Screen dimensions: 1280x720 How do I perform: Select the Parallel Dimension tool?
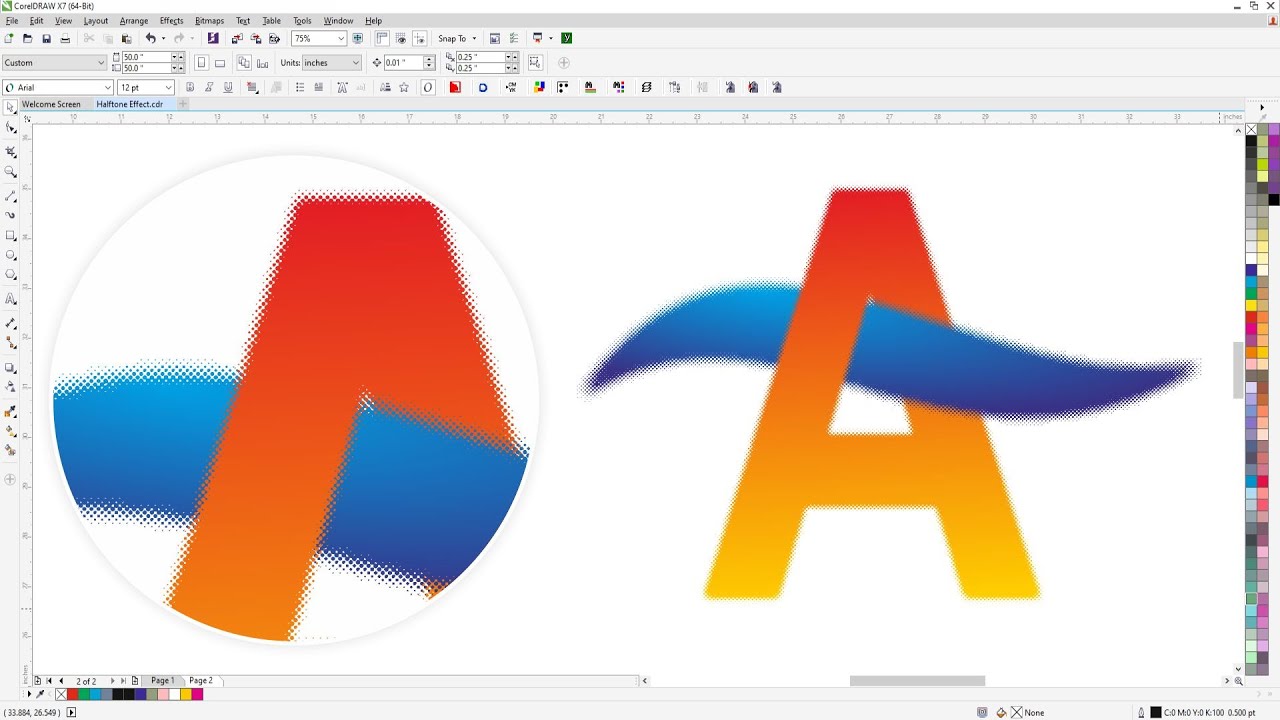click(x=11, y=323)
